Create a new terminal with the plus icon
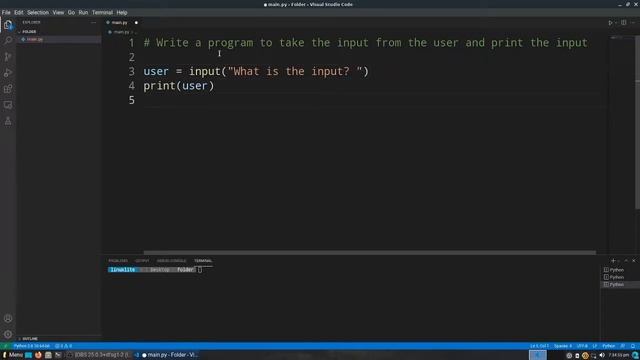The width and height of the screenshot is (640, 360). (x=613, y=260)
